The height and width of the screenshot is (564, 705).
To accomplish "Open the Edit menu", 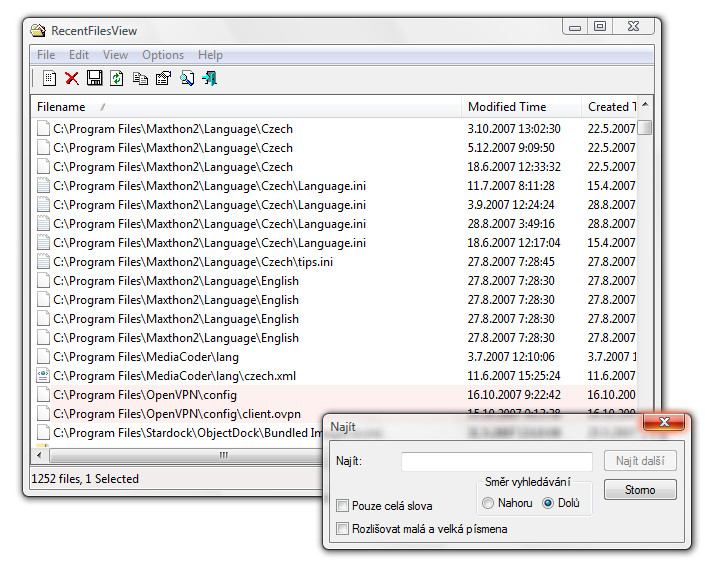I will tap(79, 55).
